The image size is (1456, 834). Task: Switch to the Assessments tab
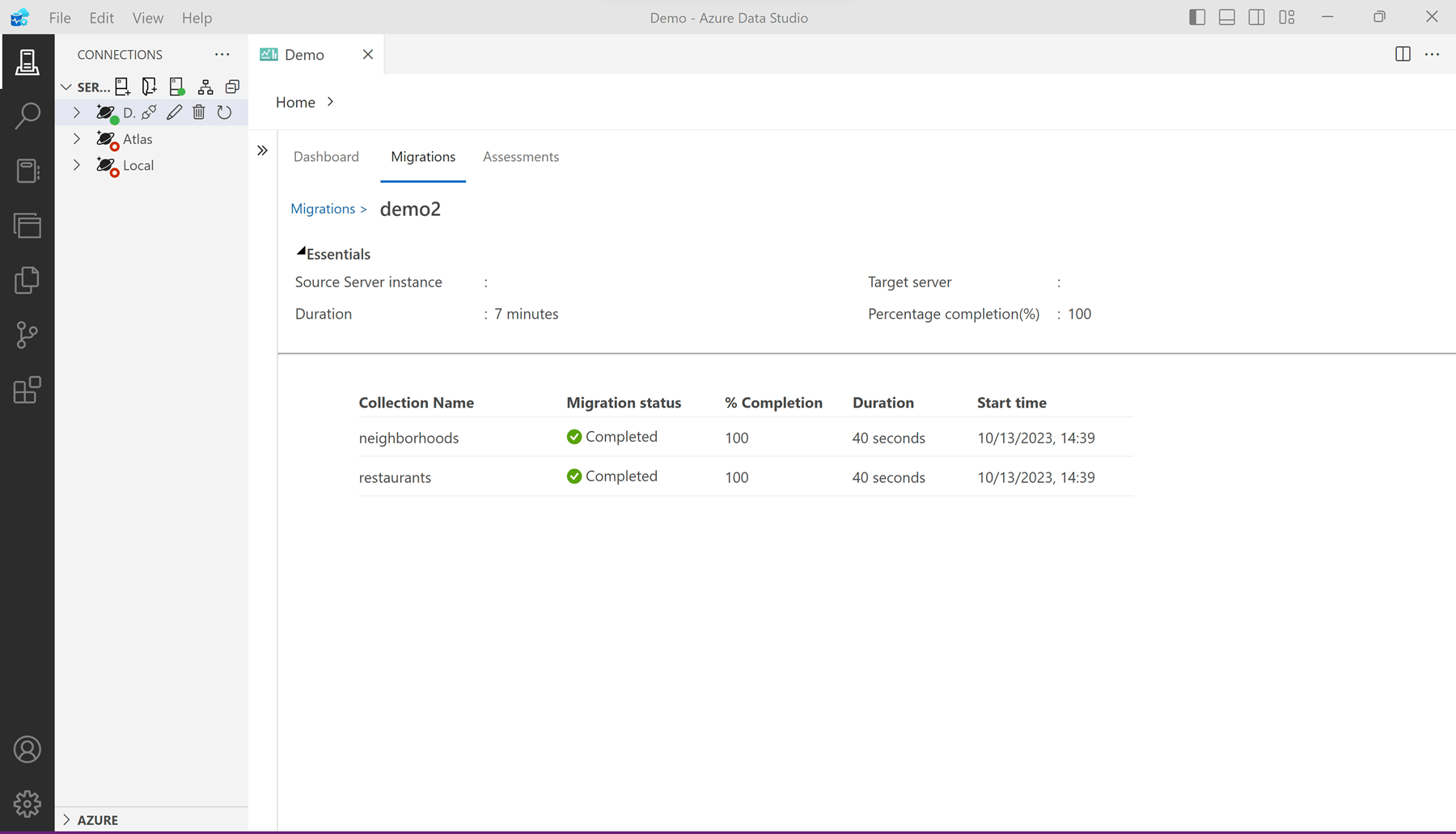coord(520,157)
